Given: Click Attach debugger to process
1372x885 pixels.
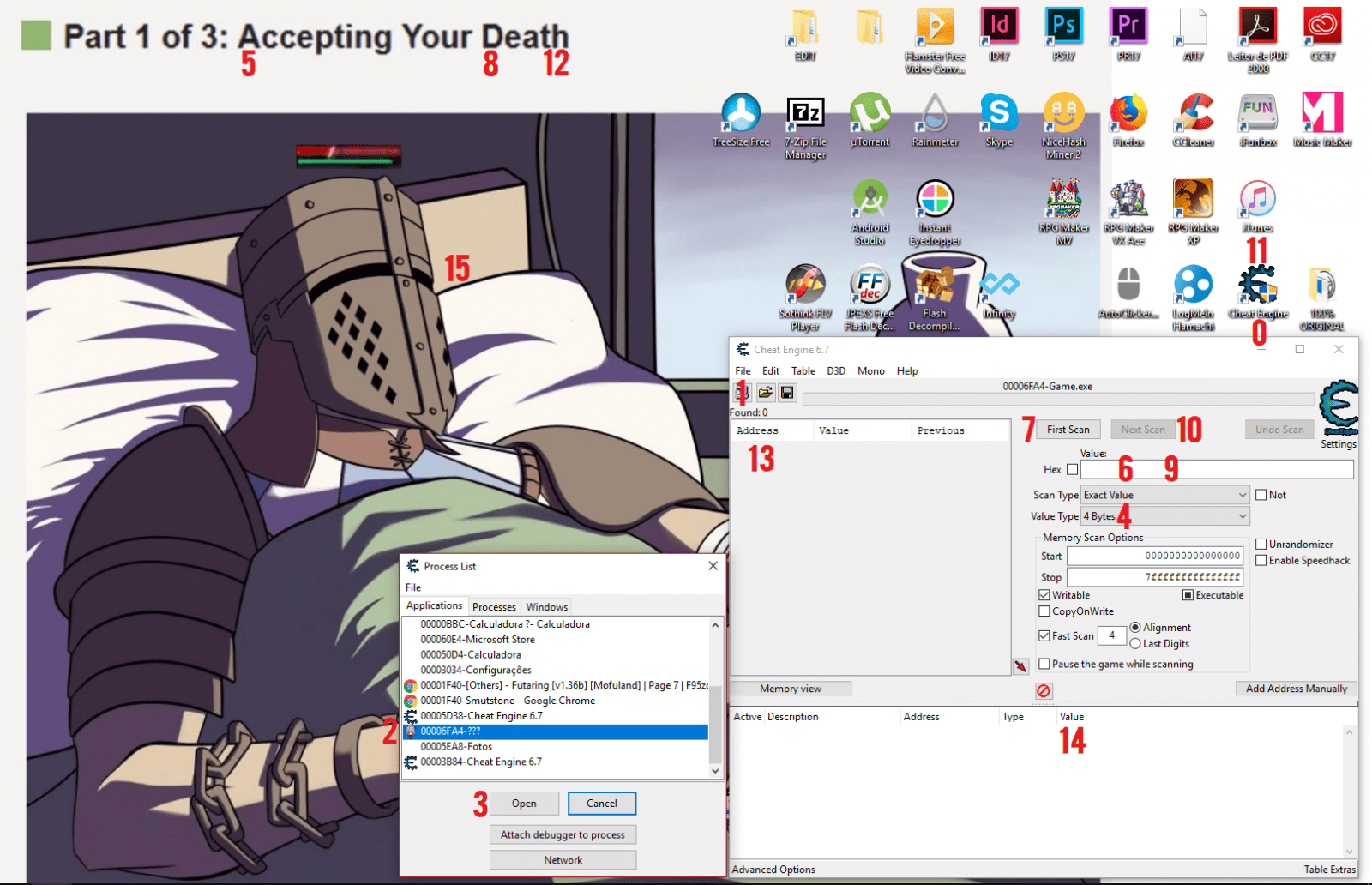Looking at the screenshot, I should tap(563, 834).
